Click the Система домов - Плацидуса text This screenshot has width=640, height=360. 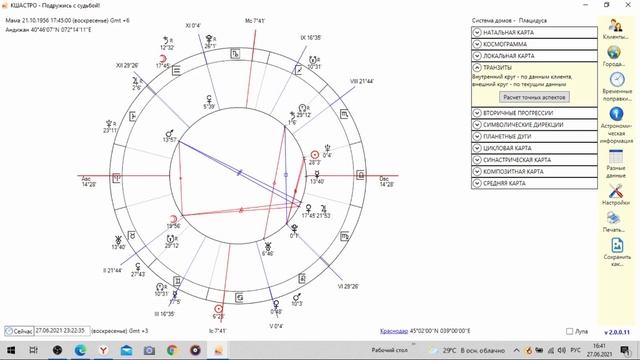point(509,20)
